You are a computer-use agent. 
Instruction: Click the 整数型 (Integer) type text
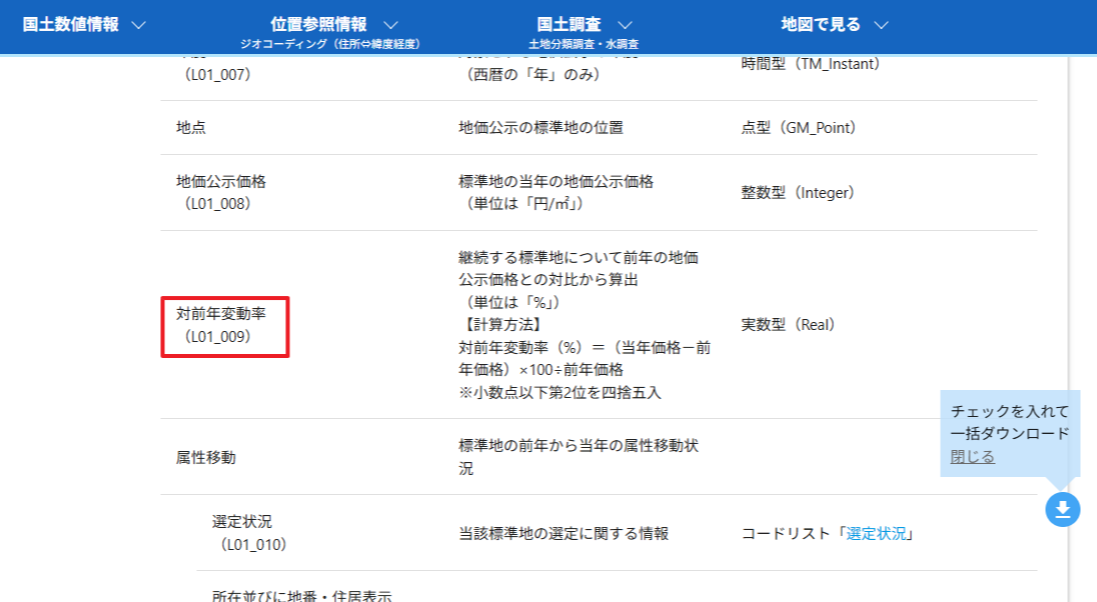797,192
